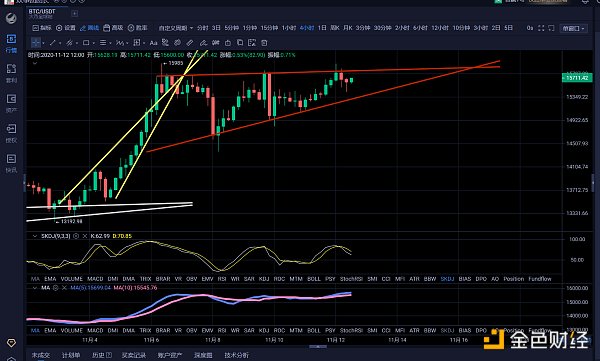600x361 pixels.
Task: Remove the MA indicator sub-panel
Action: (x=64, y=287)
